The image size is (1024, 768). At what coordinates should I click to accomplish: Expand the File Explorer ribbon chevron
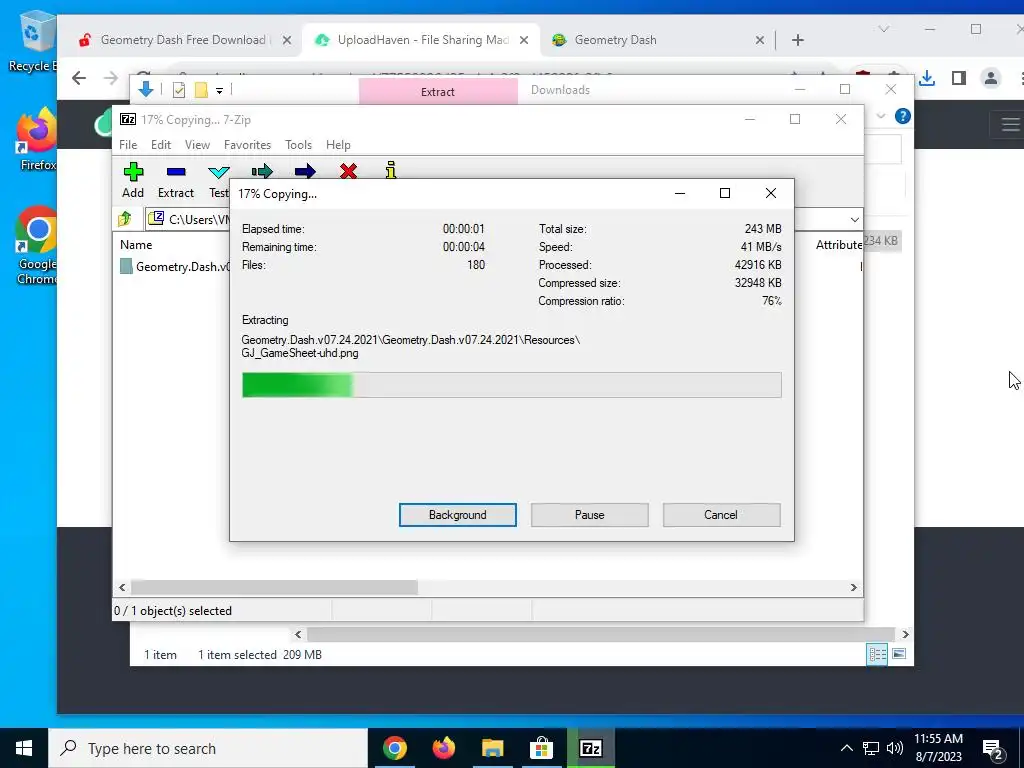click(880, 116)
